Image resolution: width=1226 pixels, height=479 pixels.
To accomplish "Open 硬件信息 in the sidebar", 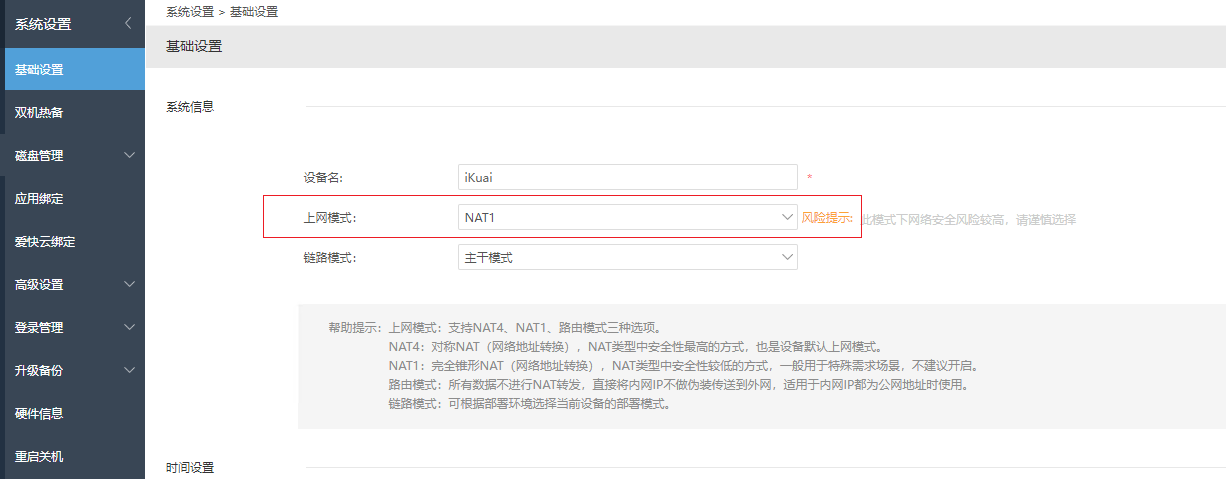I will tap(40, 413).
